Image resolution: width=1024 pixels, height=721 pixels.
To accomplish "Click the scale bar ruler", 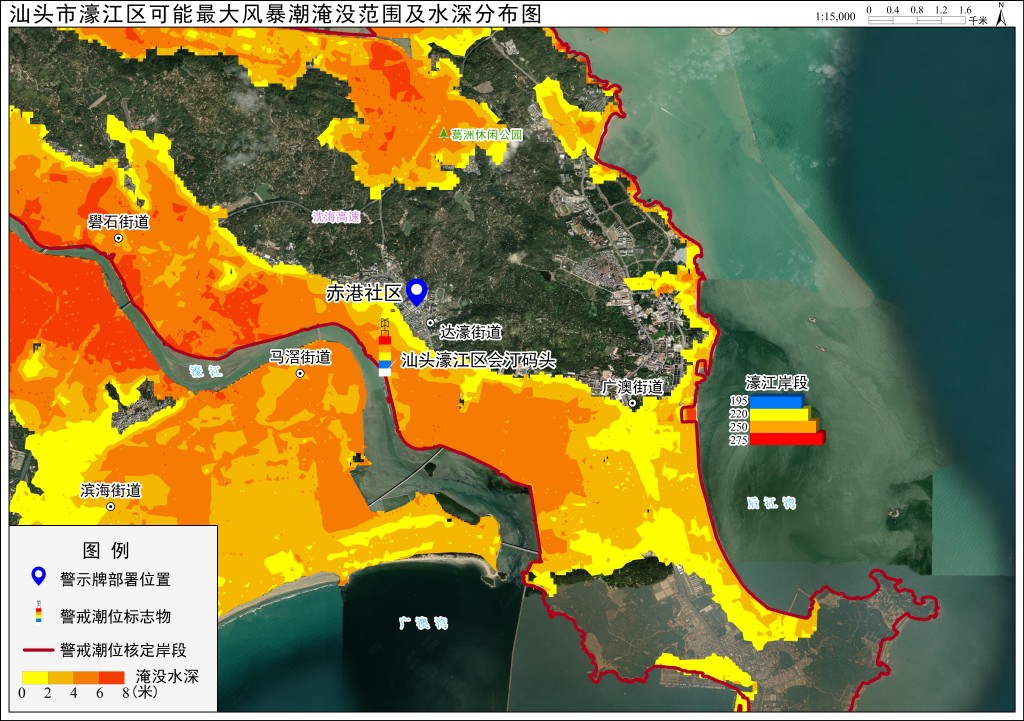I will (x=917, y=20).
